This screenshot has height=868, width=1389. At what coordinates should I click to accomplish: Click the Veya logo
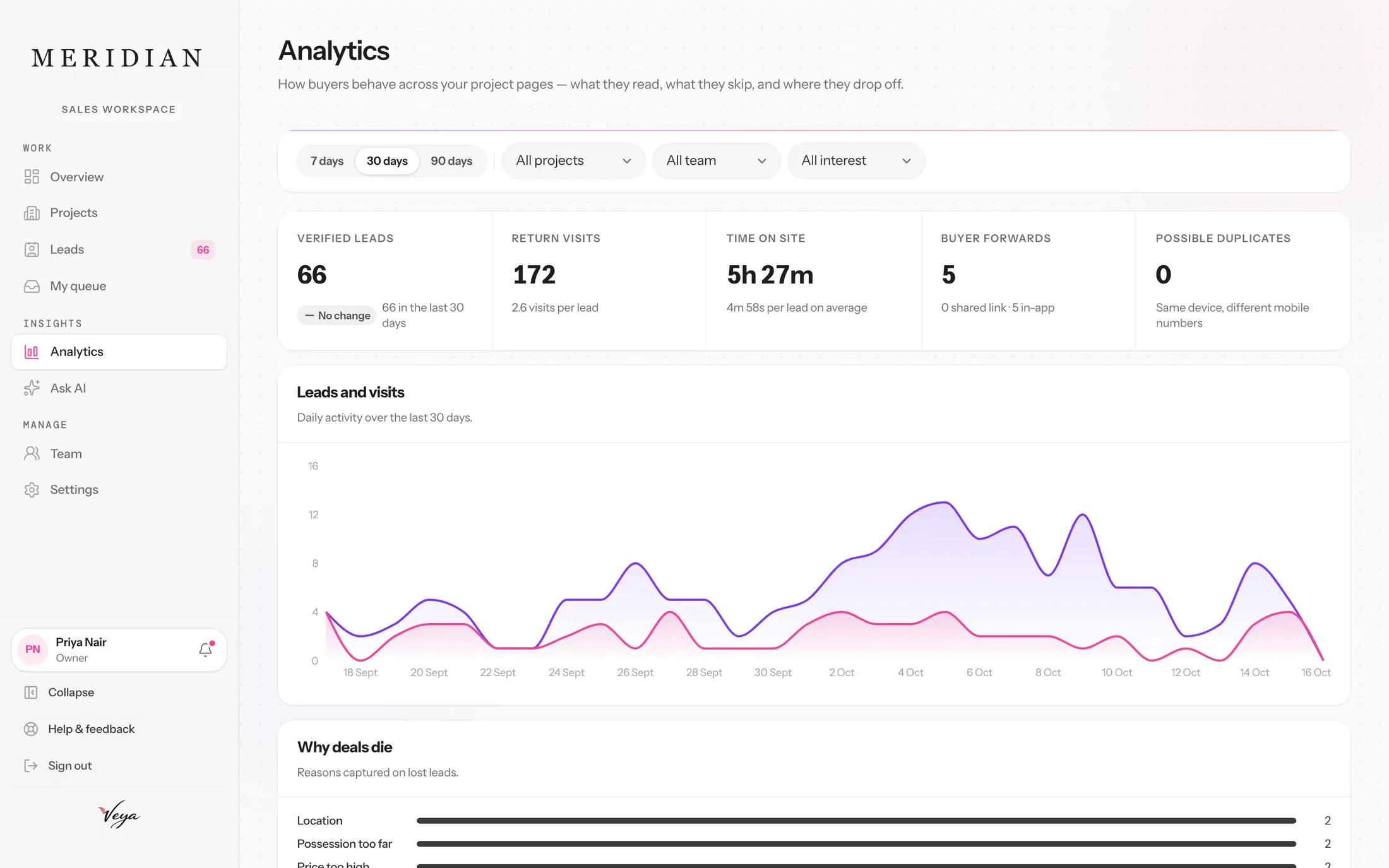[119, 814]
